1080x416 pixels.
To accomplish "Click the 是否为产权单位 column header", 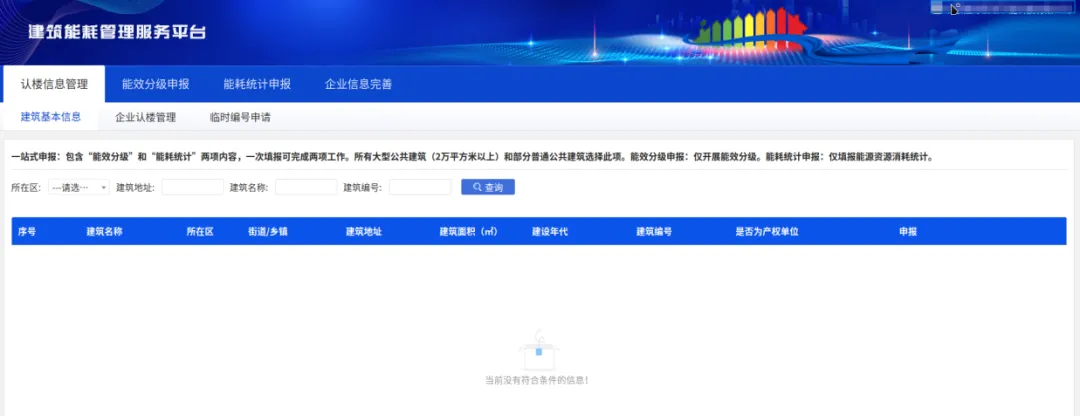I will click(x=767, y=231).
